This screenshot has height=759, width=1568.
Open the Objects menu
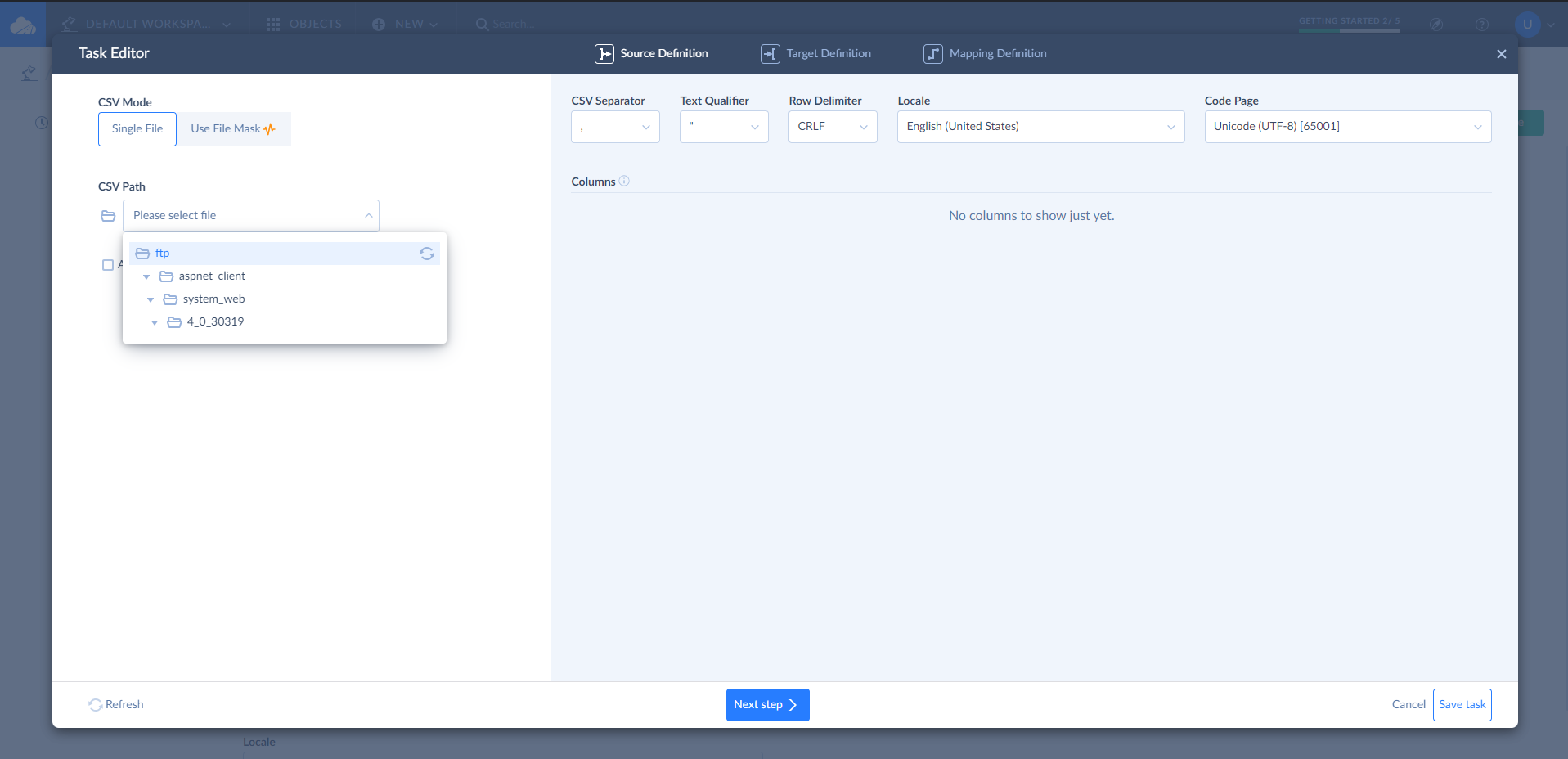coord(304,24)
